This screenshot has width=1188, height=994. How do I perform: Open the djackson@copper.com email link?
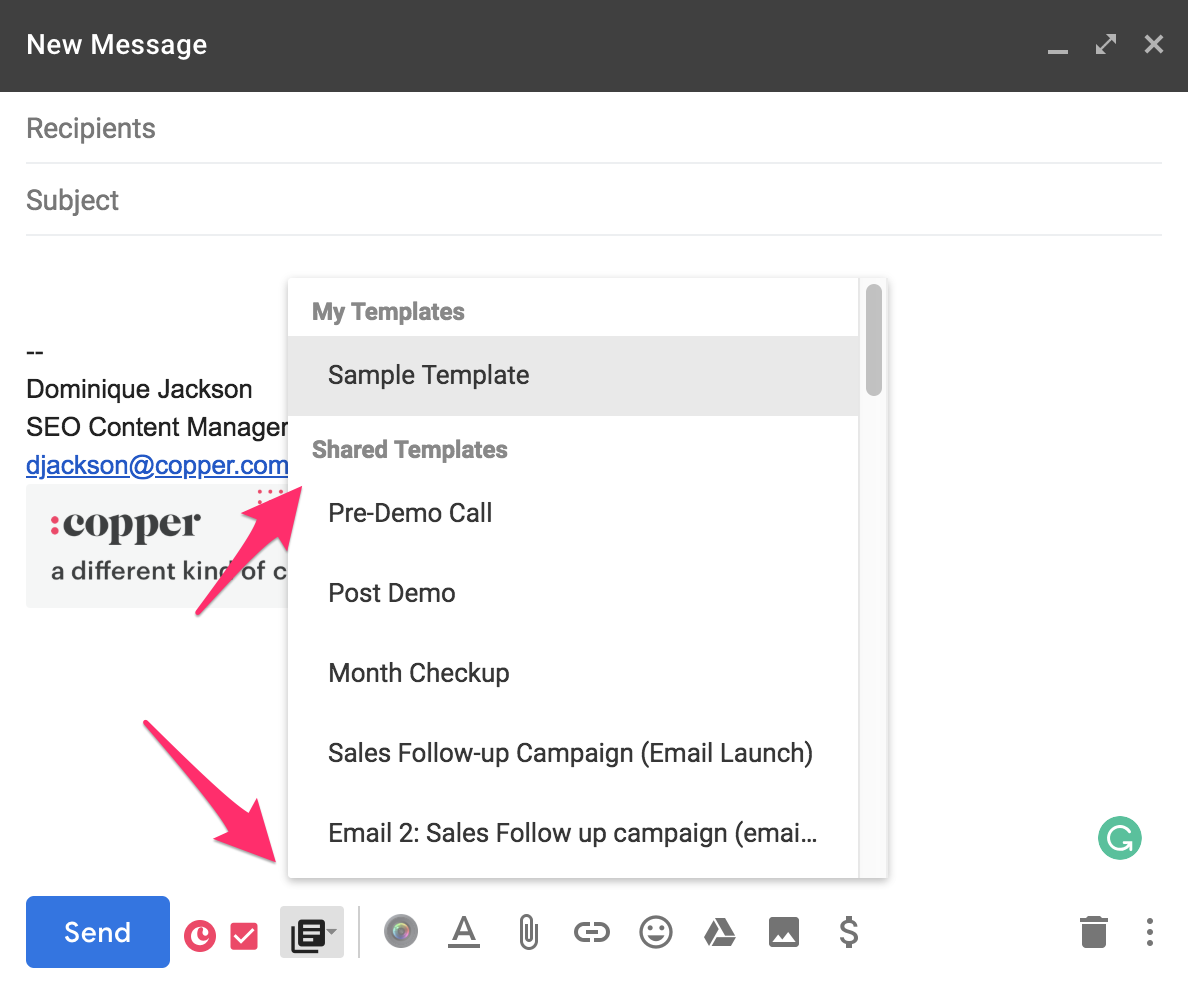coord(157,464)
